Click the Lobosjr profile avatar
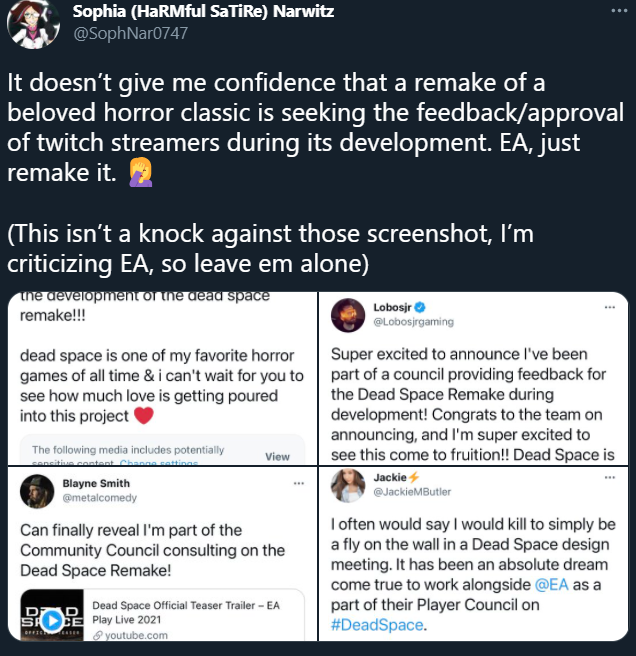 click(347, 311)
